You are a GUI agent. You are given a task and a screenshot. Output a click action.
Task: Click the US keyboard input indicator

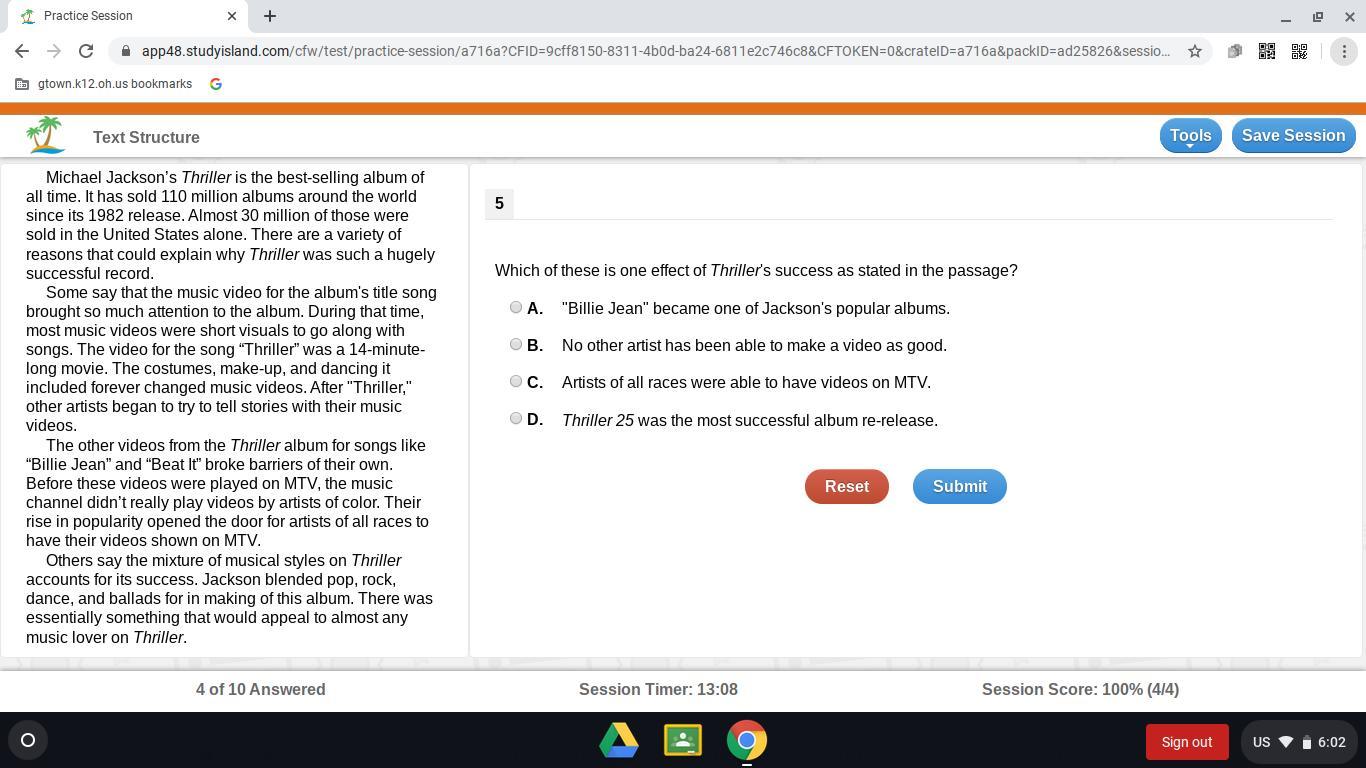point(1261,742)
